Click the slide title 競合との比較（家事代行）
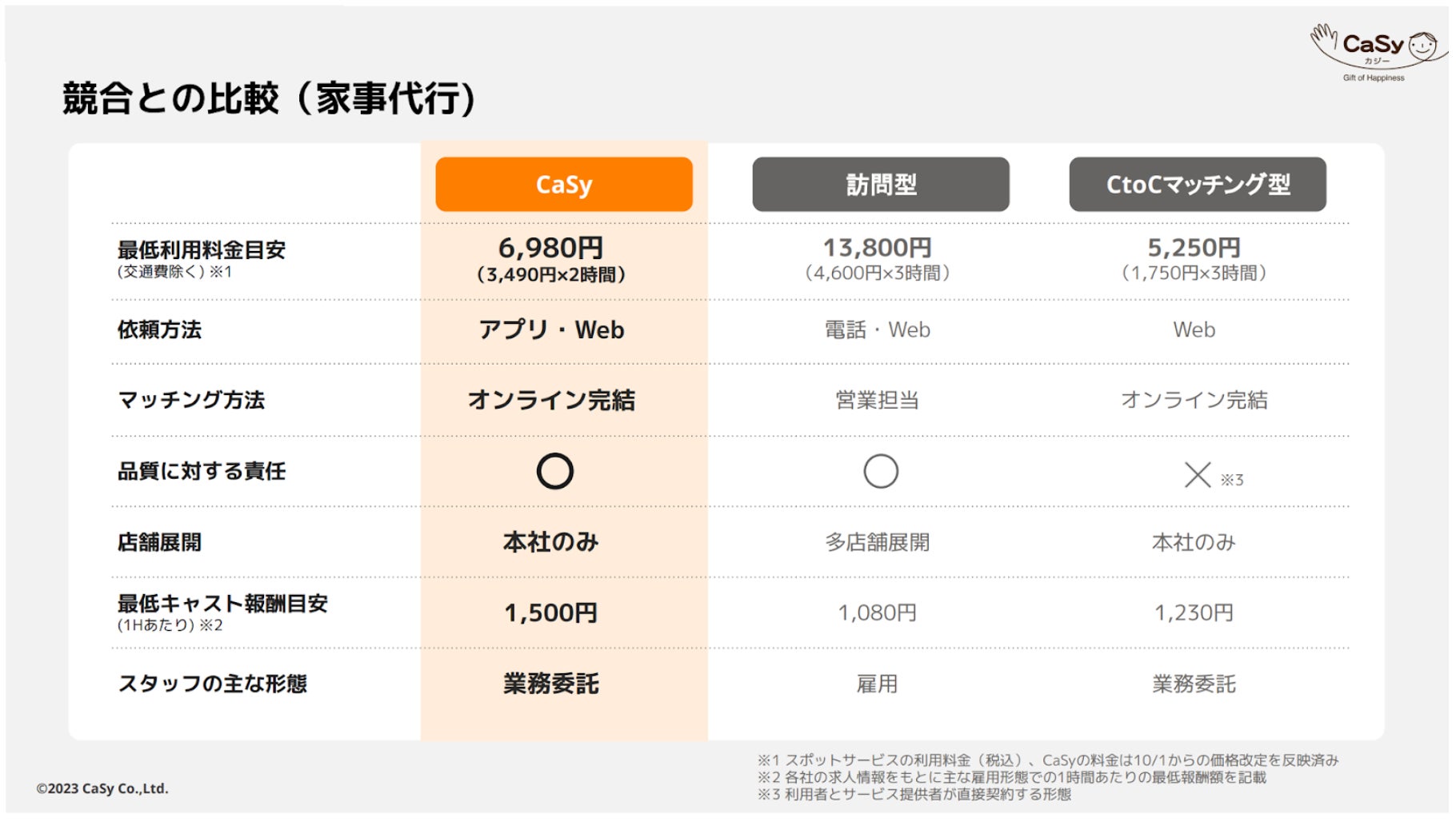The height and width of the screenshot is (822, 1456). pyautogui.click(x=270, y=98)
